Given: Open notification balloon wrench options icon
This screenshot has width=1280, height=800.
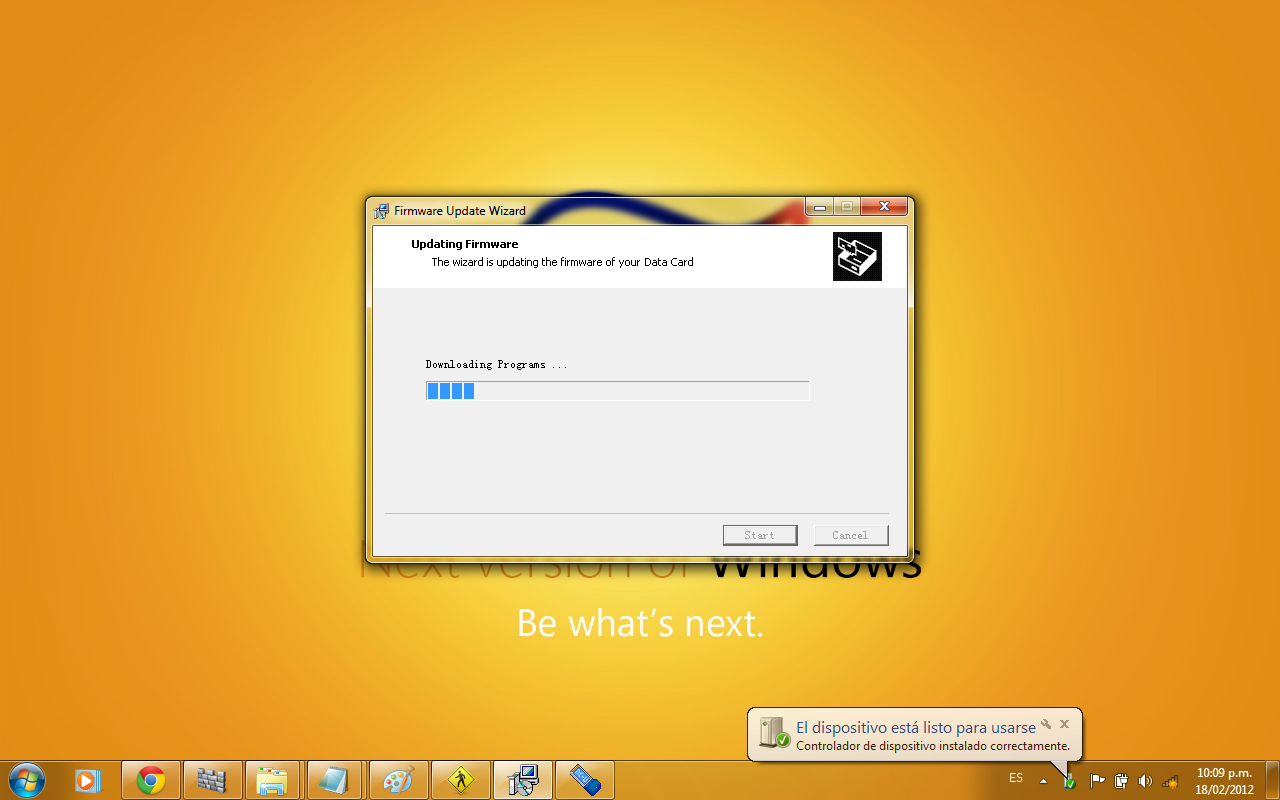Looking at the screenshot, I should tap(1045, 724).
